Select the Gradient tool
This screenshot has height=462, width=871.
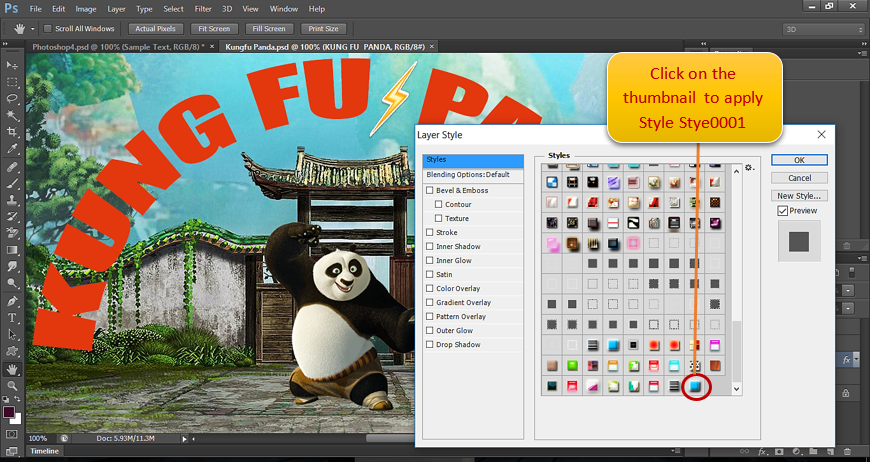[12, 250]
